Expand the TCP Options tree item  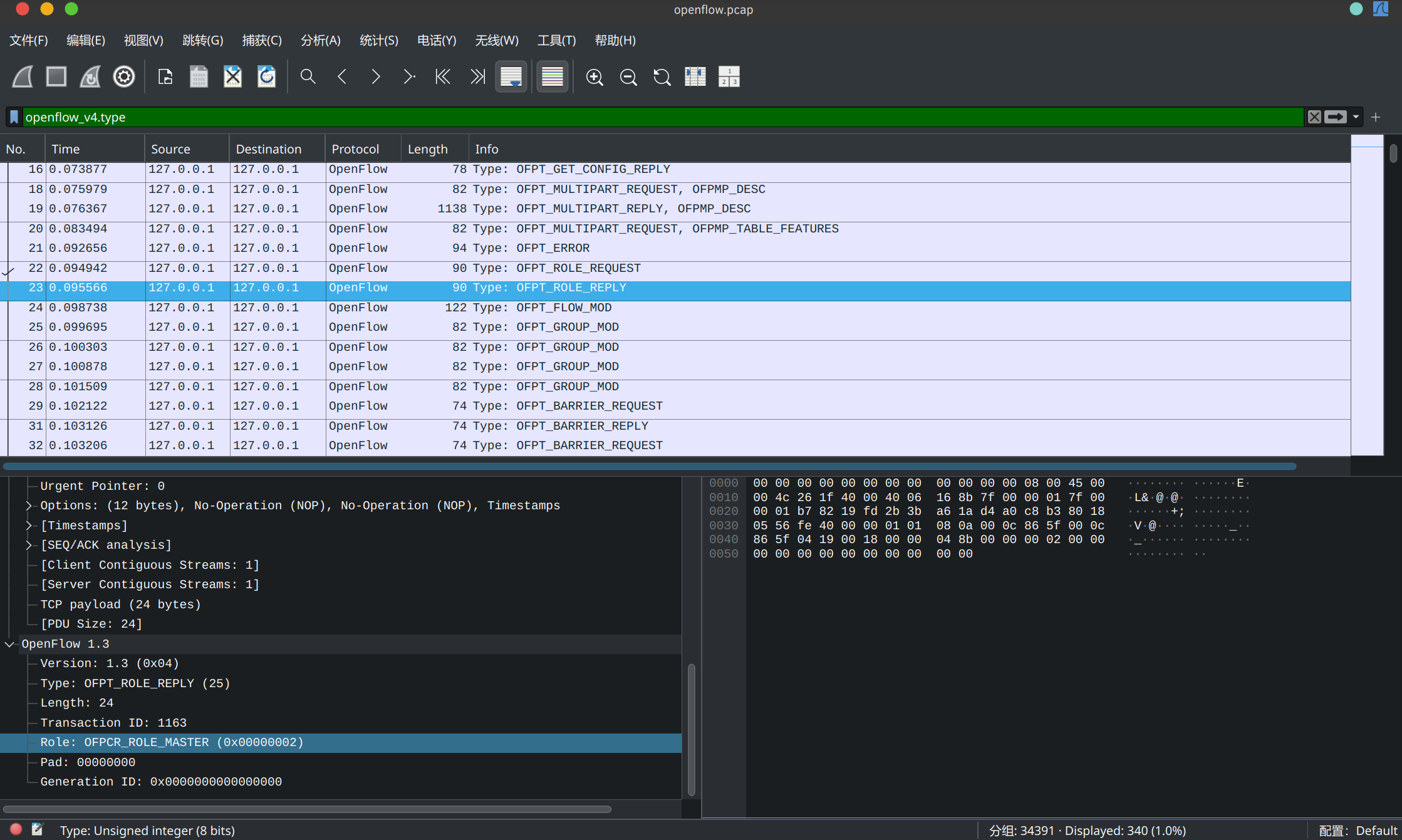28,506
